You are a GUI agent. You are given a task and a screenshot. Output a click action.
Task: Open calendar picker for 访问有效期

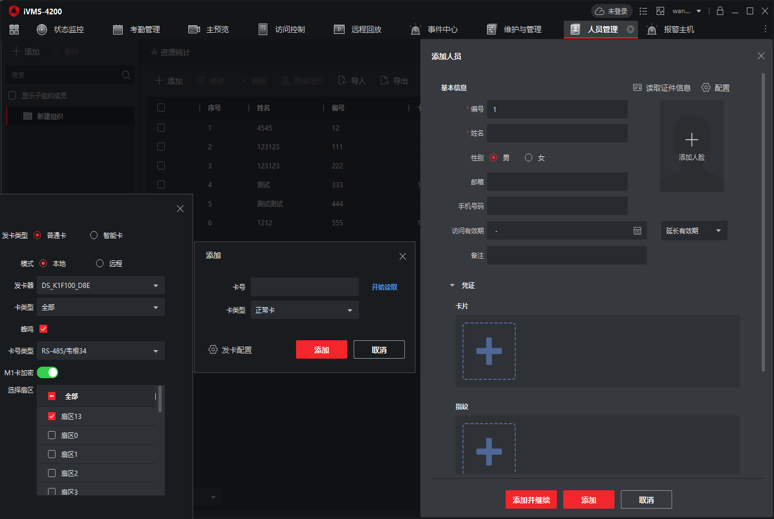coord(637,231)
